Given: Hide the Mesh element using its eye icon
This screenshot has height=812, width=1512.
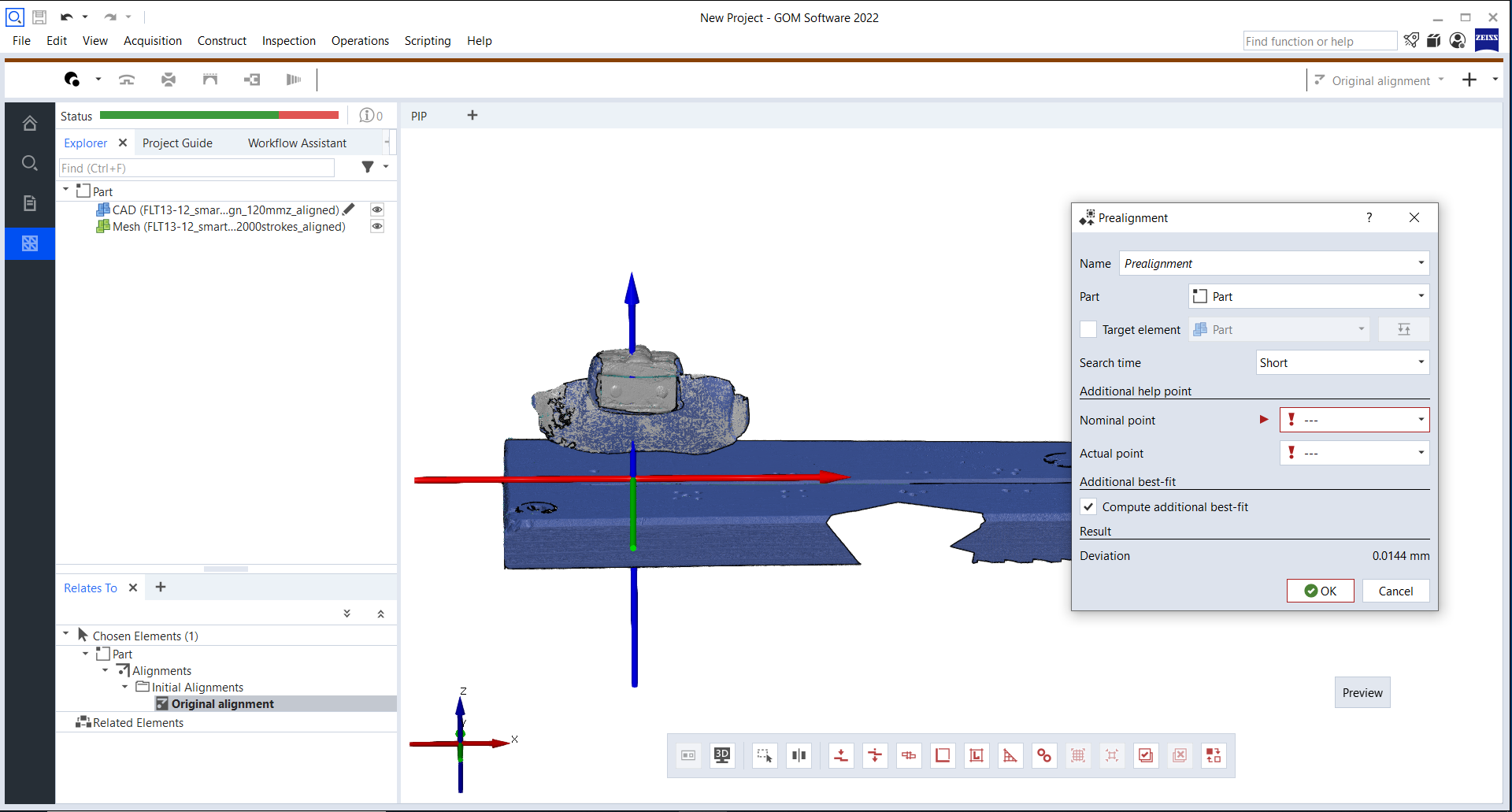Looking at the screenshot, I should tap(377, 226).
